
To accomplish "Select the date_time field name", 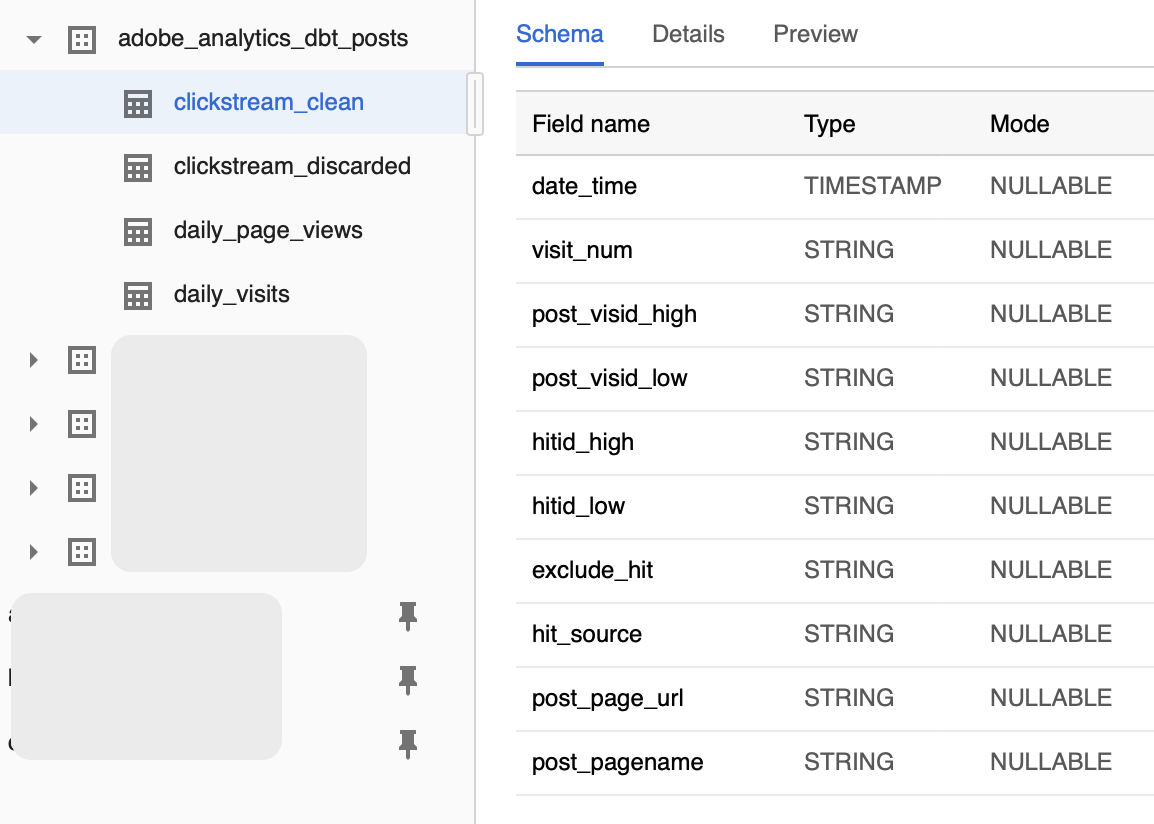I will (584, 186).
